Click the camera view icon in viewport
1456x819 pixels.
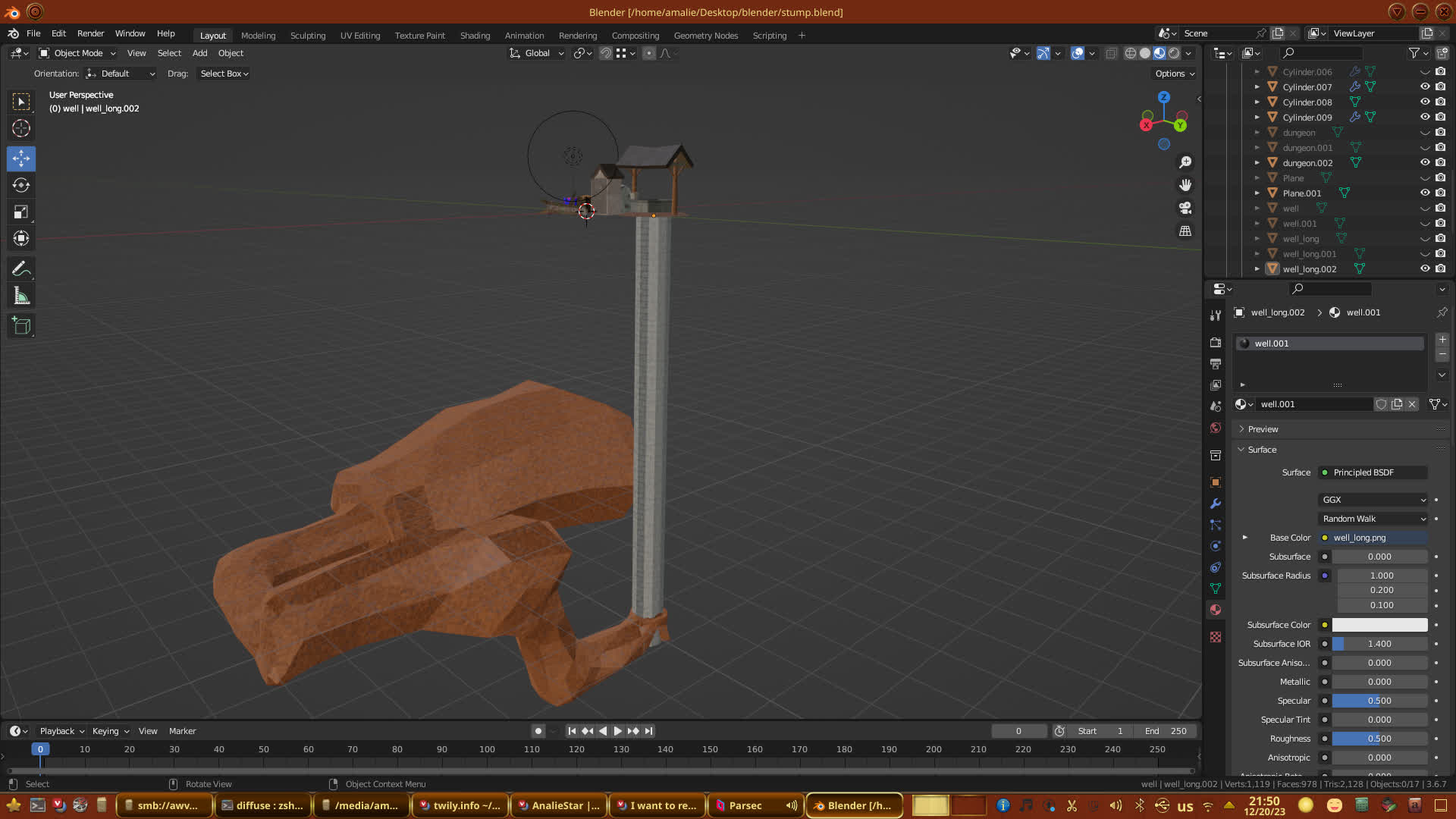[1185, 208]
